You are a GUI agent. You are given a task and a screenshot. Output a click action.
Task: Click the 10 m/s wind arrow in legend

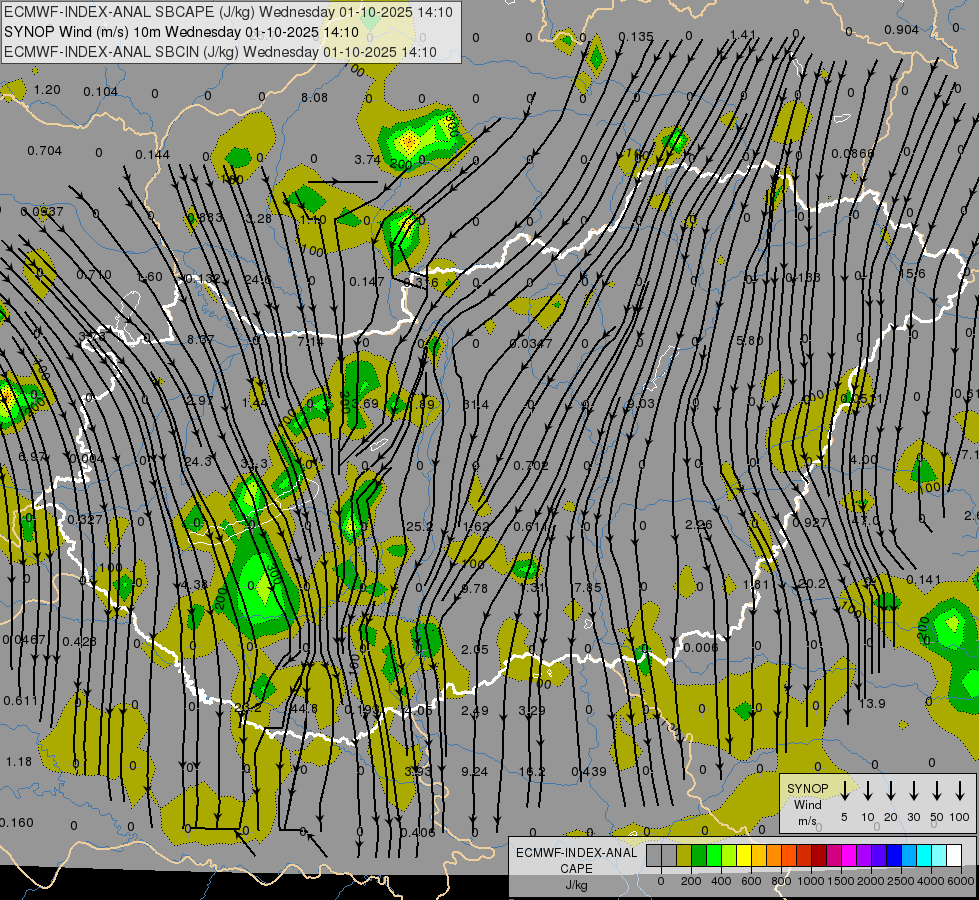click(868, 791)
